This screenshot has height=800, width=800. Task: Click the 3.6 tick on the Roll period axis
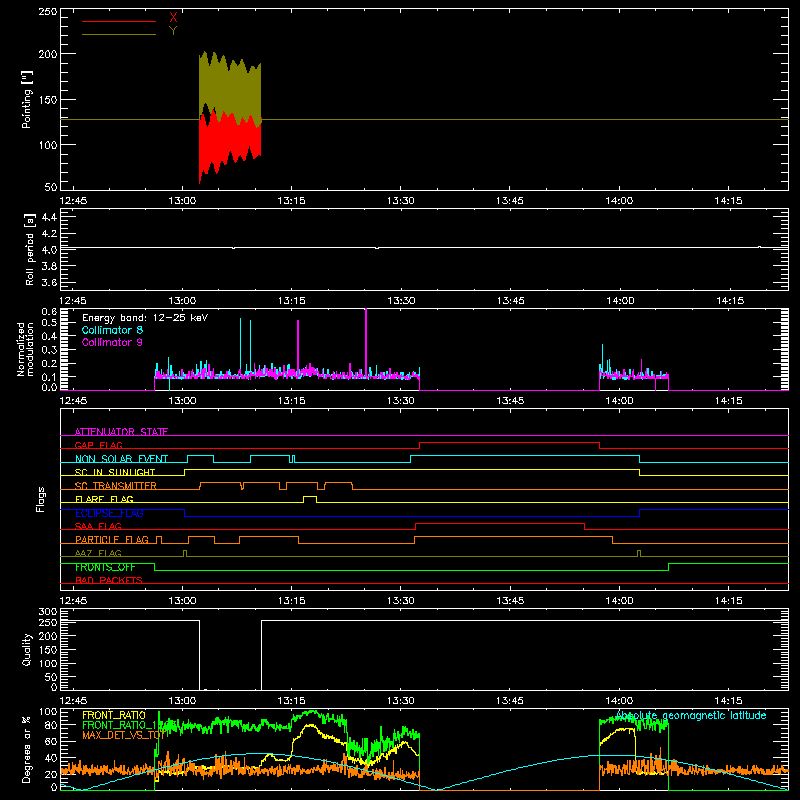click(49, 282)
